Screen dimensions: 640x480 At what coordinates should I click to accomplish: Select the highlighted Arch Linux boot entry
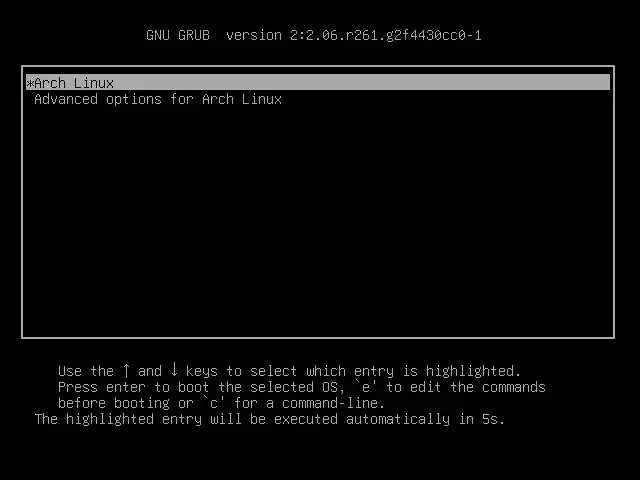click(x=318, y=82)
